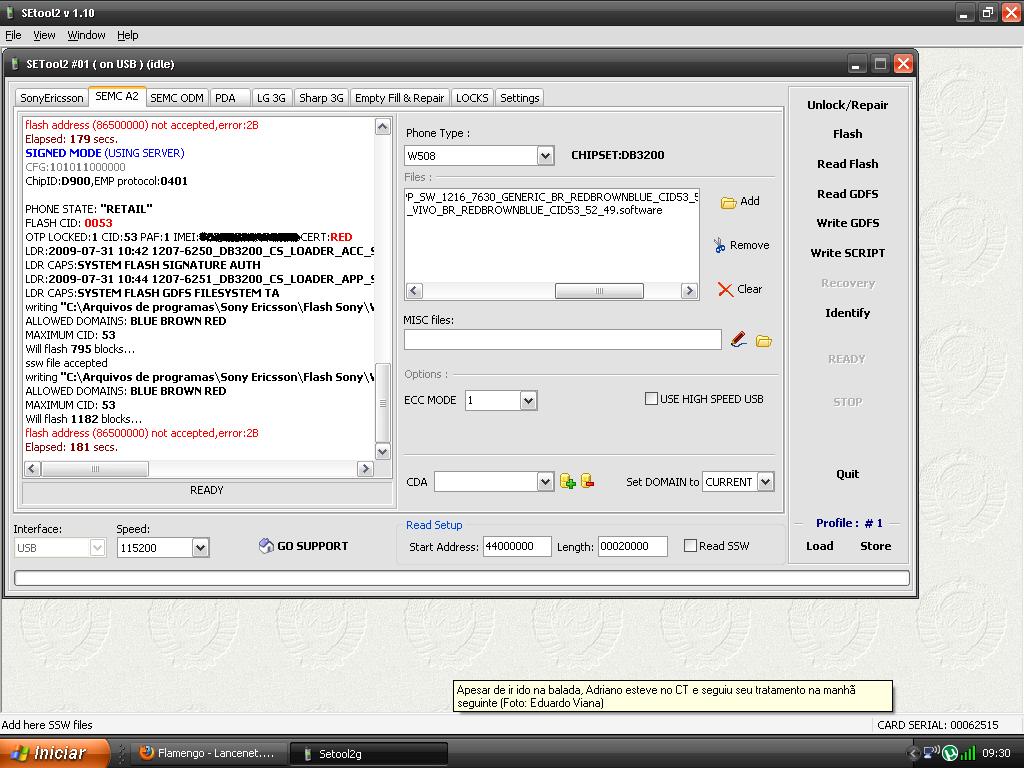The height and width of the screenshot is (768, 1024).
Task: Switch to the SonyEricsson tab
Action: tap(52, 98)
